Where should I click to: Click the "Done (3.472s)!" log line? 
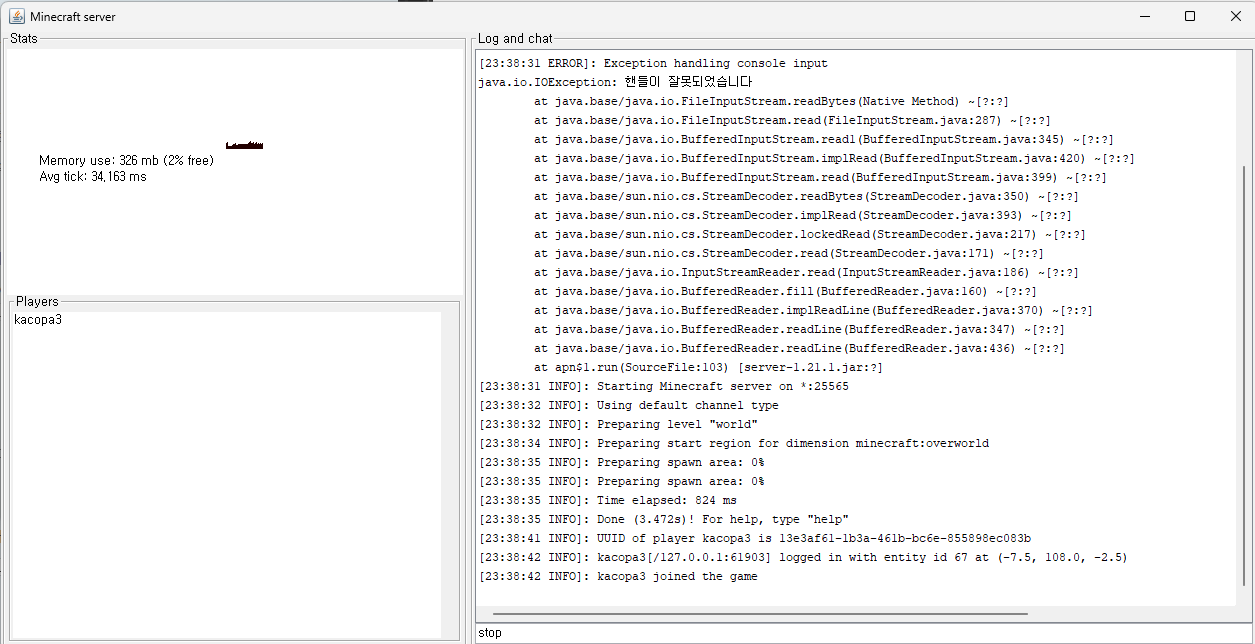pos(663,519)
